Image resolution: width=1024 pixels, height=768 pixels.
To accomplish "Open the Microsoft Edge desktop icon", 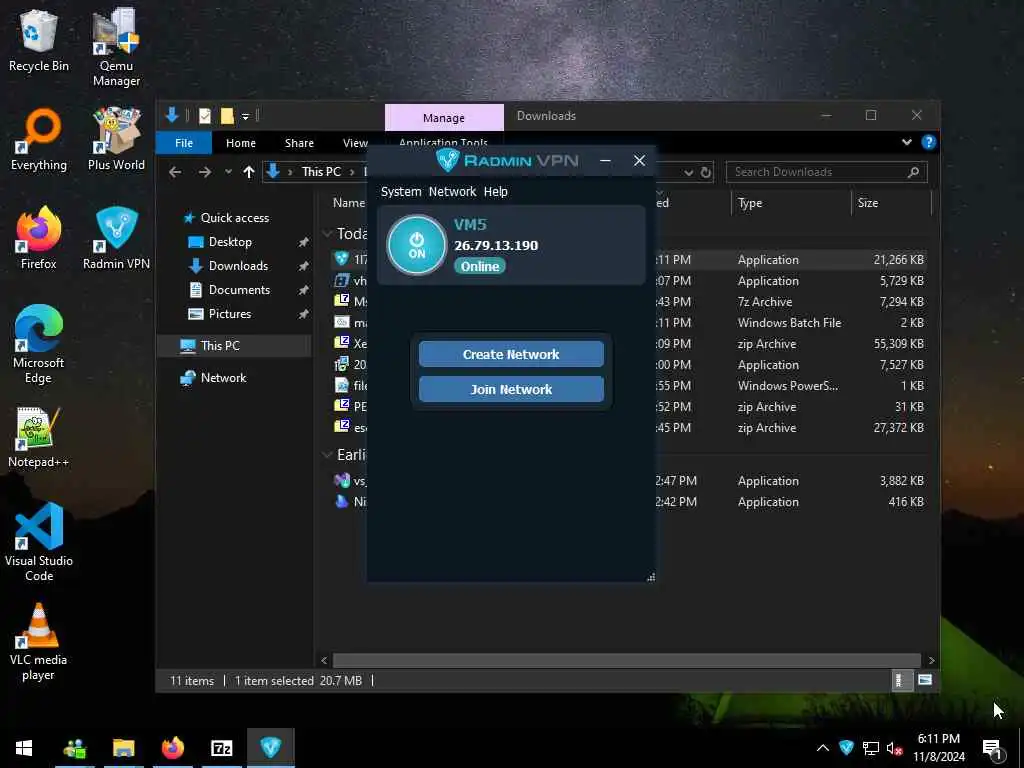I will 39,344.
